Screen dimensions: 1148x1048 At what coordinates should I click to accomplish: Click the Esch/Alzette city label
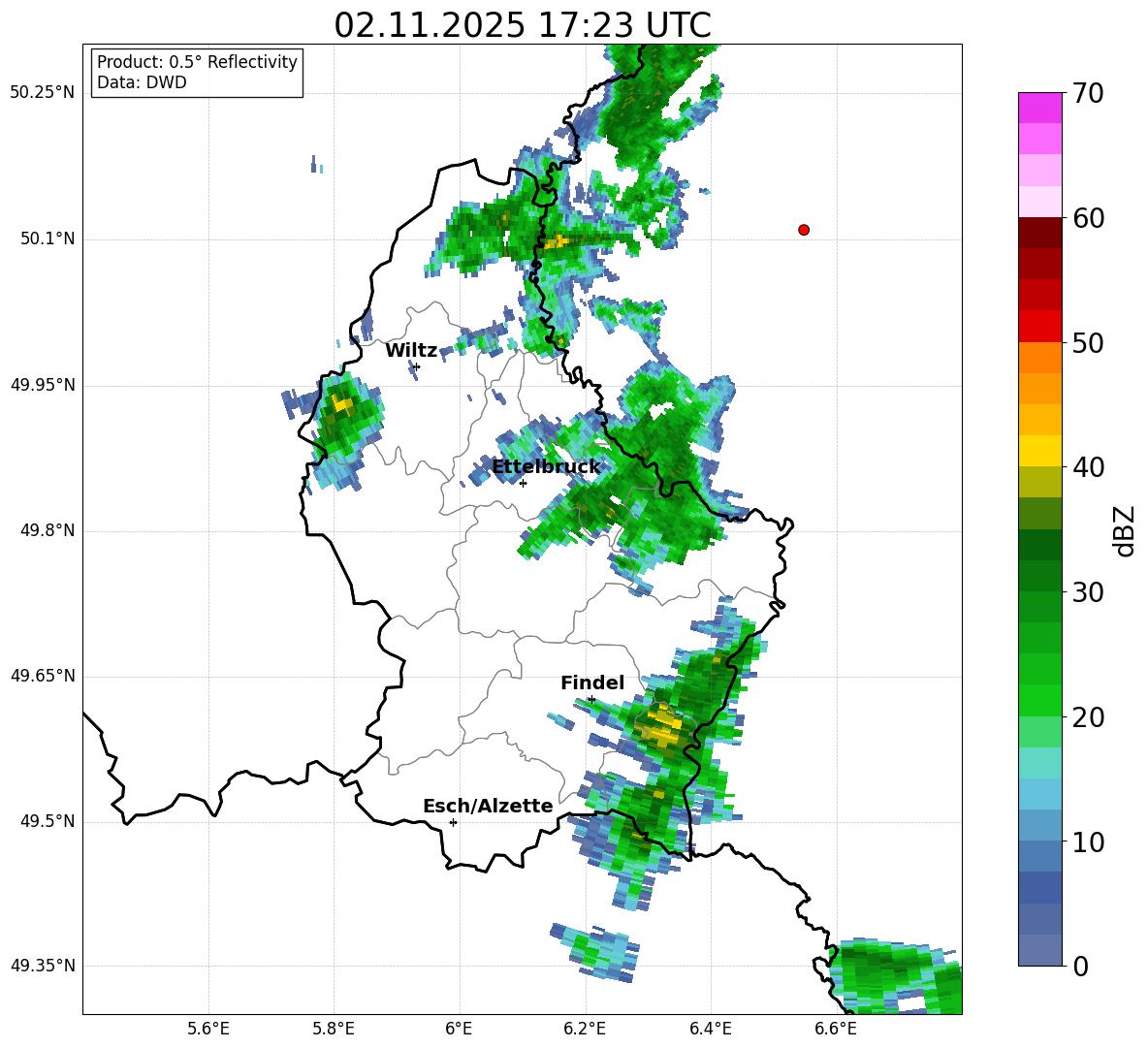coord(488,806)
